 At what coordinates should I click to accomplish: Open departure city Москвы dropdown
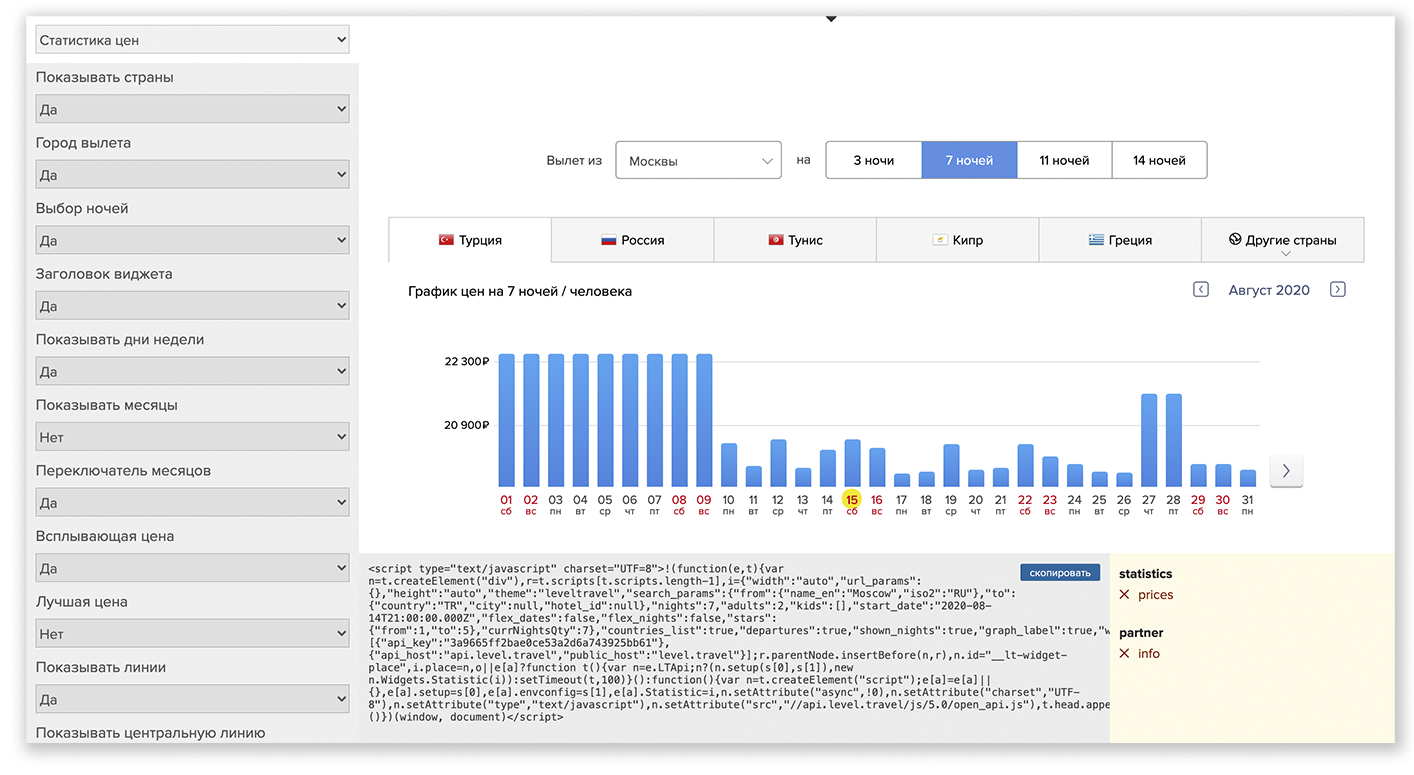click(x=698, y=160)
